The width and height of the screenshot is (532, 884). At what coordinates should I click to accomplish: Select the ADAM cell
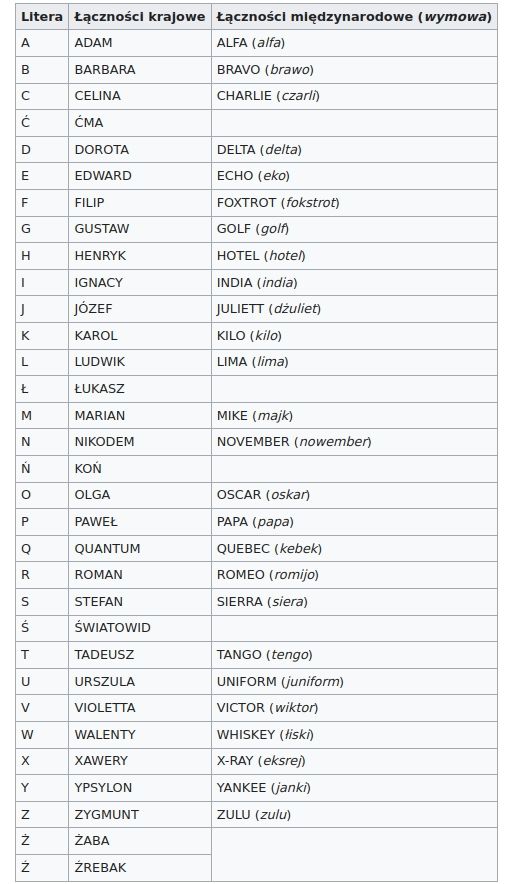pyautogui.click(x=140, y=43)
